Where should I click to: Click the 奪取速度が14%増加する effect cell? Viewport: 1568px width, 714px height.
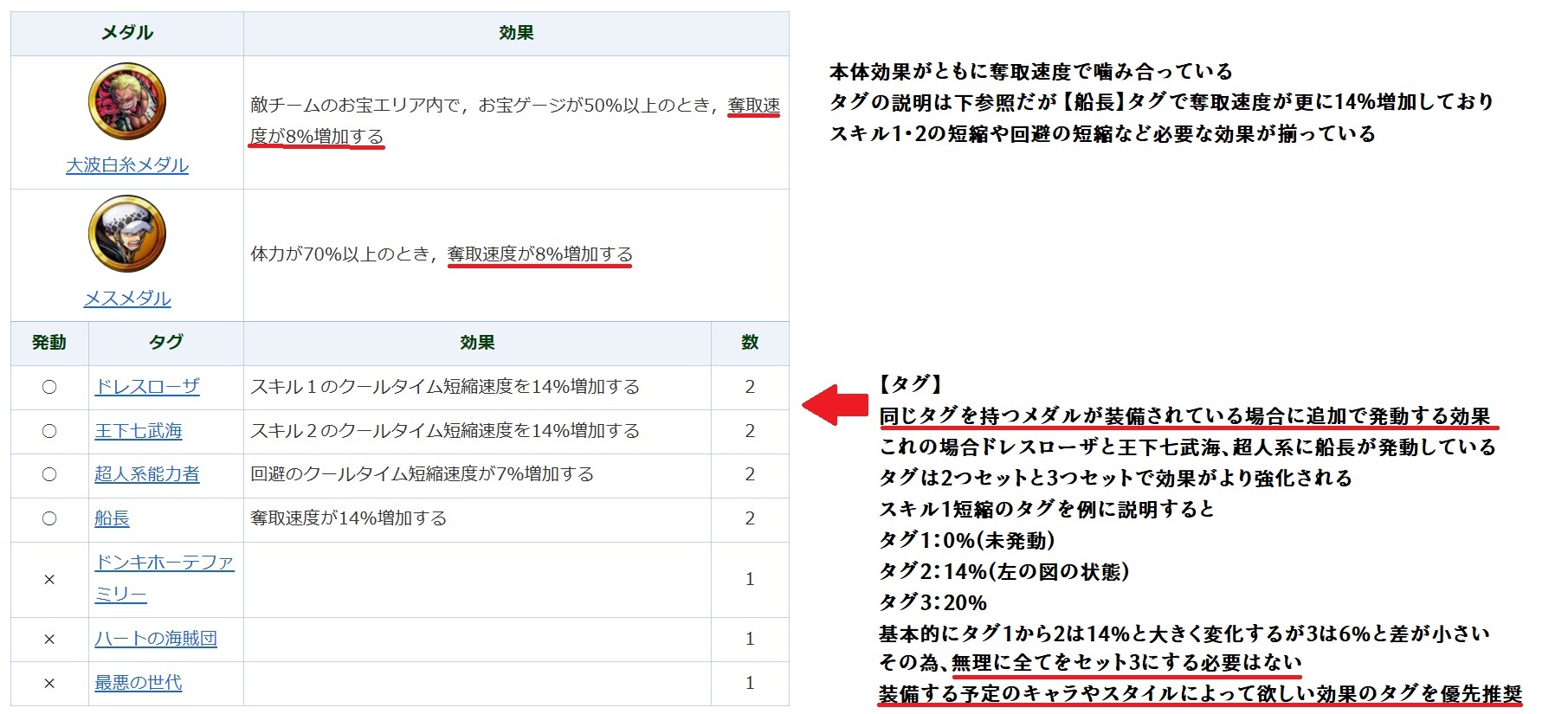[x=477, y=518]
